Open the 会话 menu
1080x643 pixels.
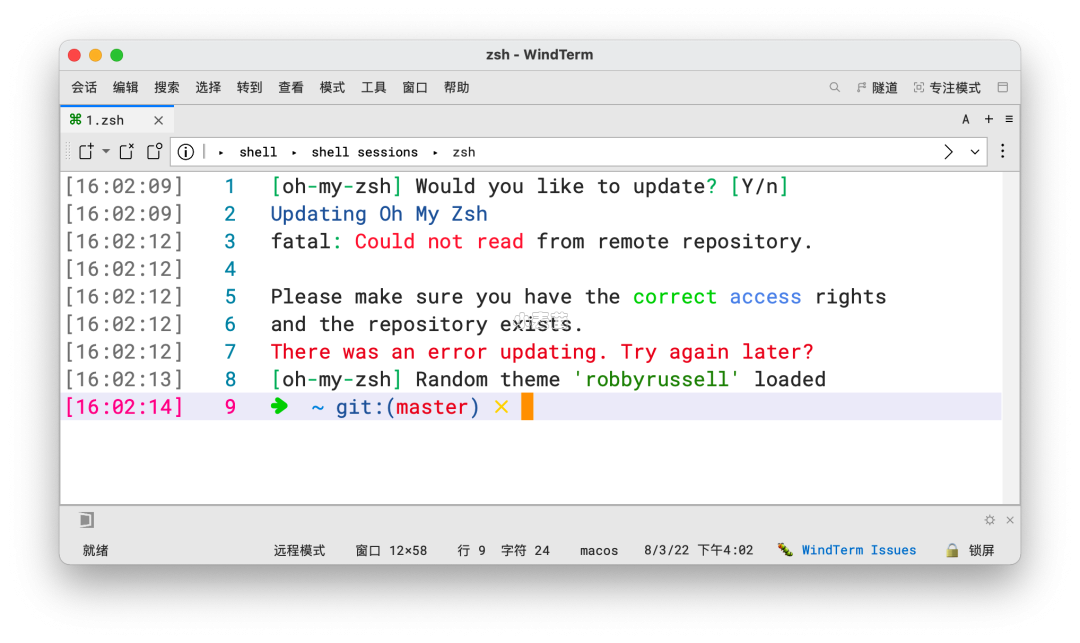84,88
